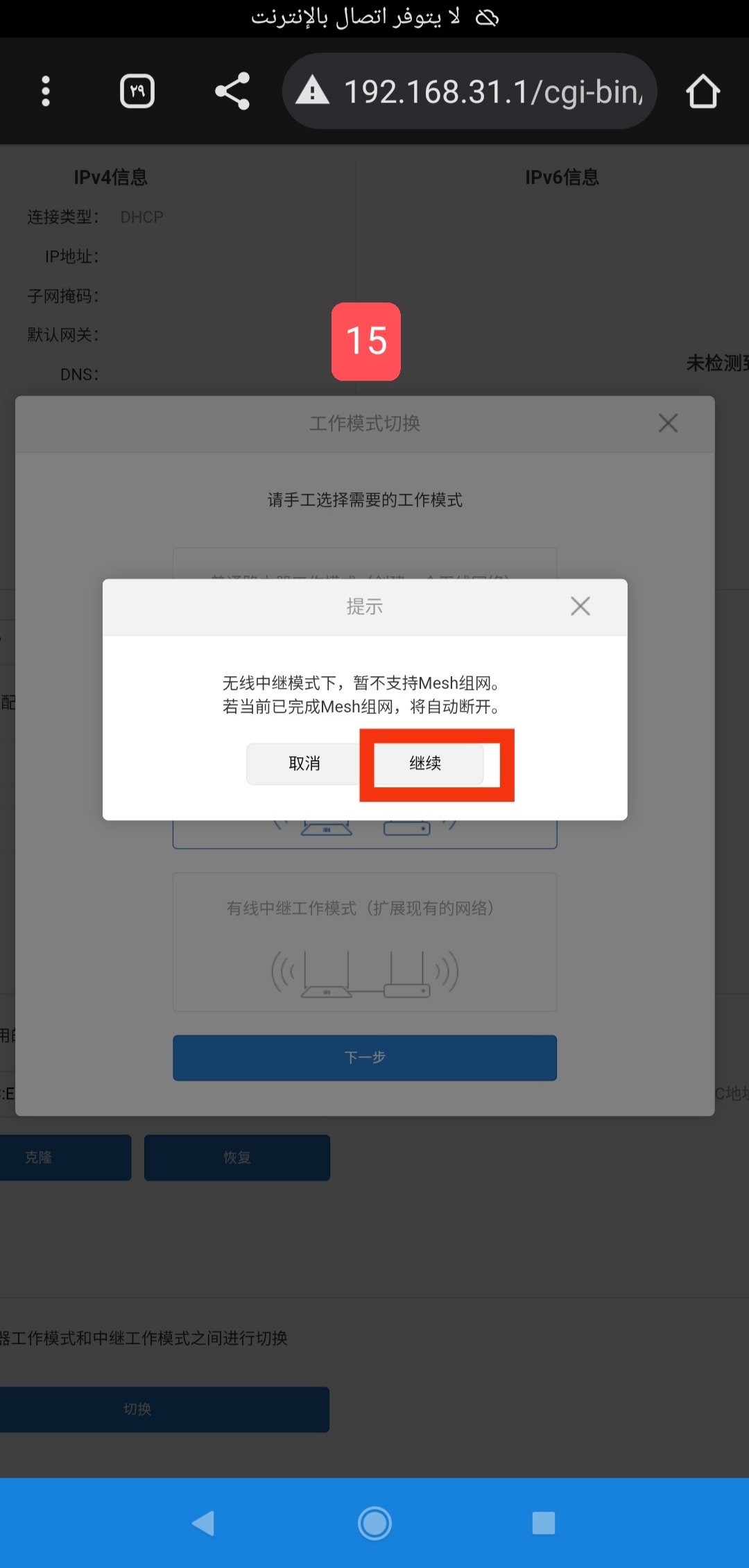Open the tab switcher showing 29 tabs
This screenshot has width=749, height=1568.
click(x=137, y=92)
